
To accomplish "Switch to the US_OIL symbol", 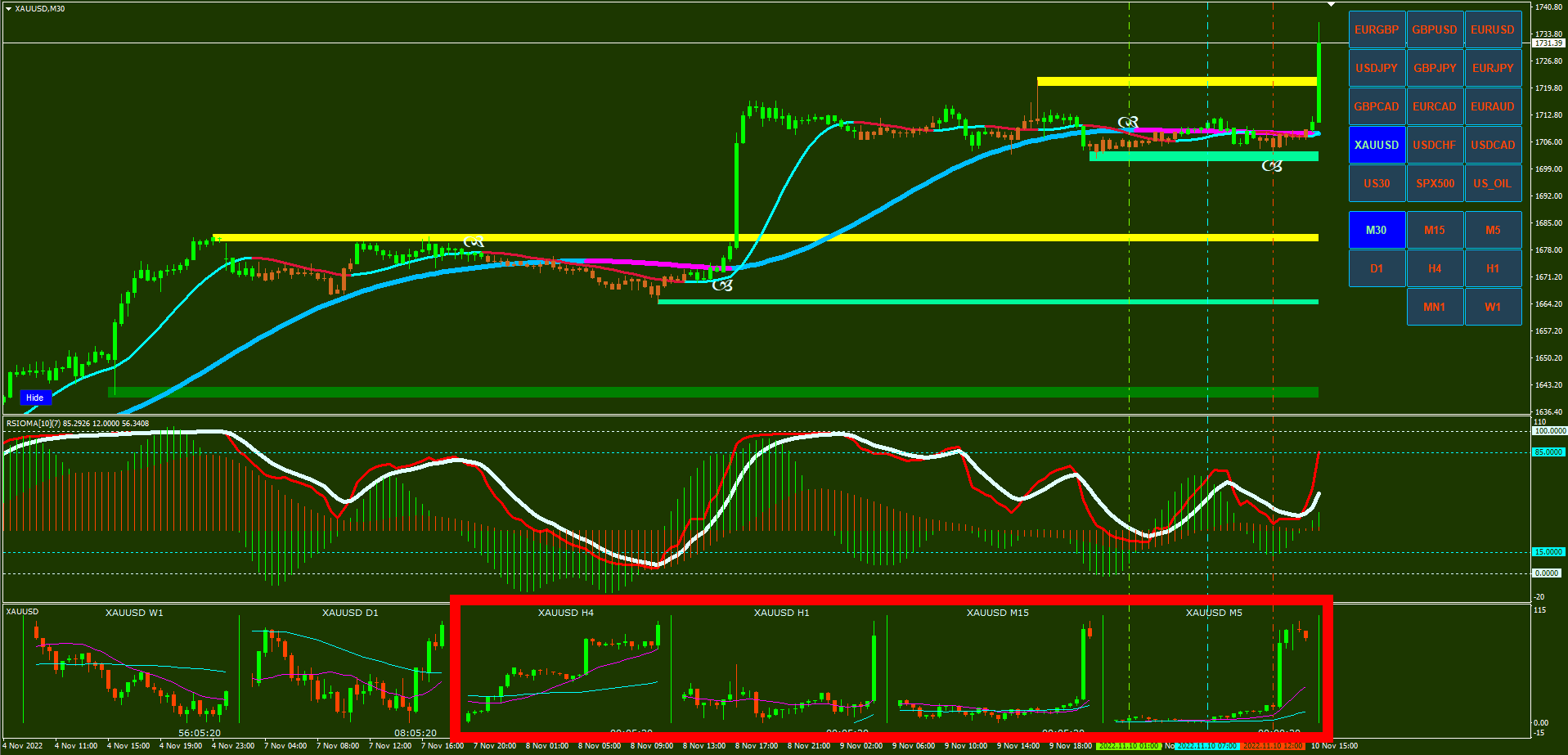I will (x=1493, y=183).
